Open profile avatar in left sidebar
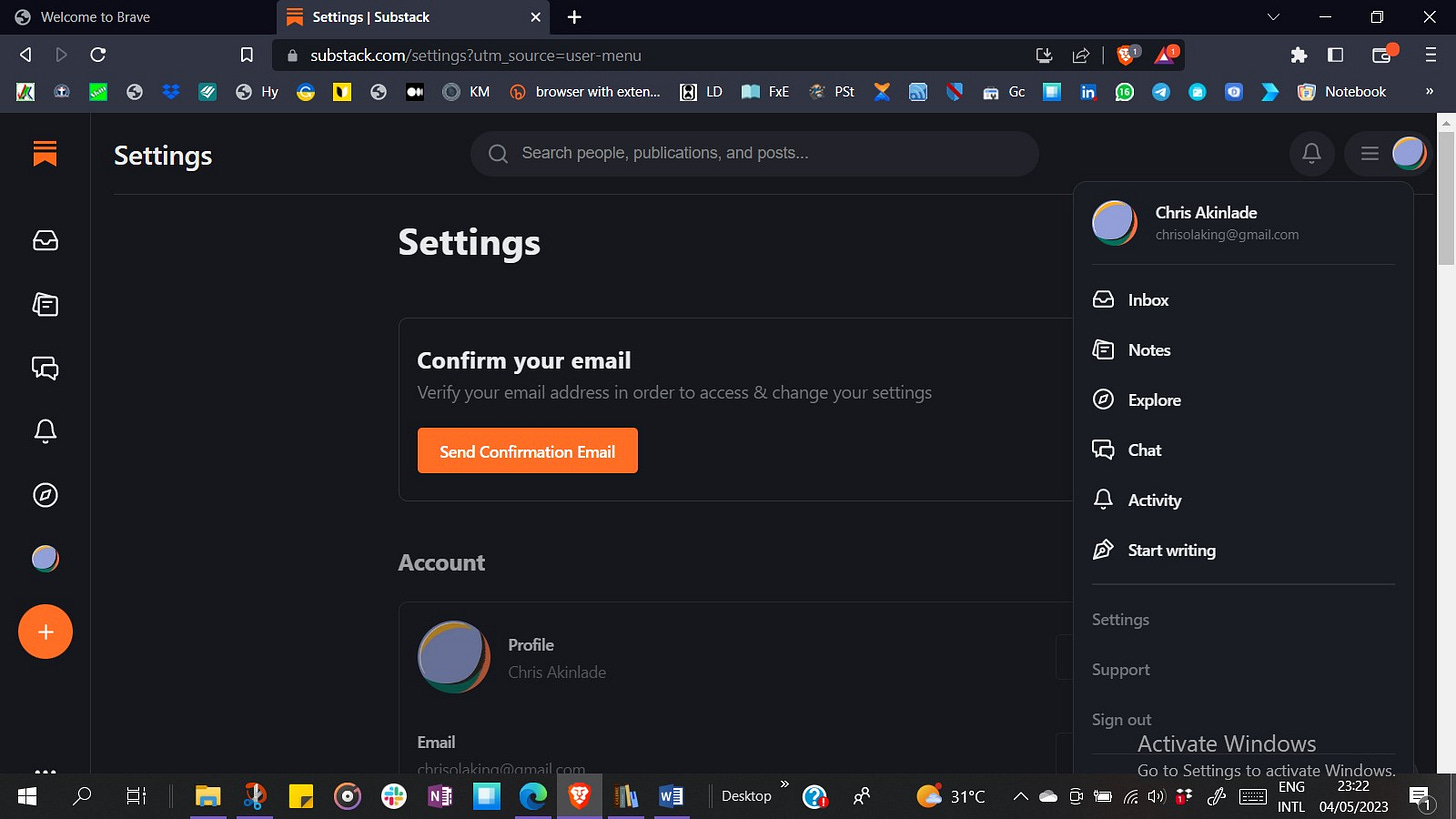1456x819 pixels. tap(45, 559)
